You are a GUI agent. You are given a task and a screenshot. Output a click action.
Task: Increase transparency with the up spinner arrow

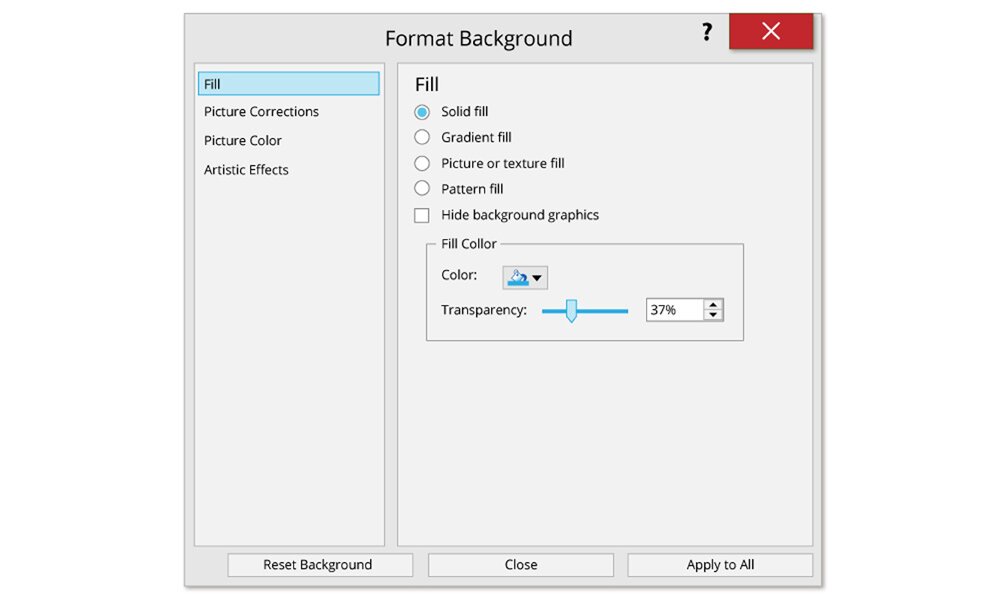pyautogui.click(x=713, y=305)
